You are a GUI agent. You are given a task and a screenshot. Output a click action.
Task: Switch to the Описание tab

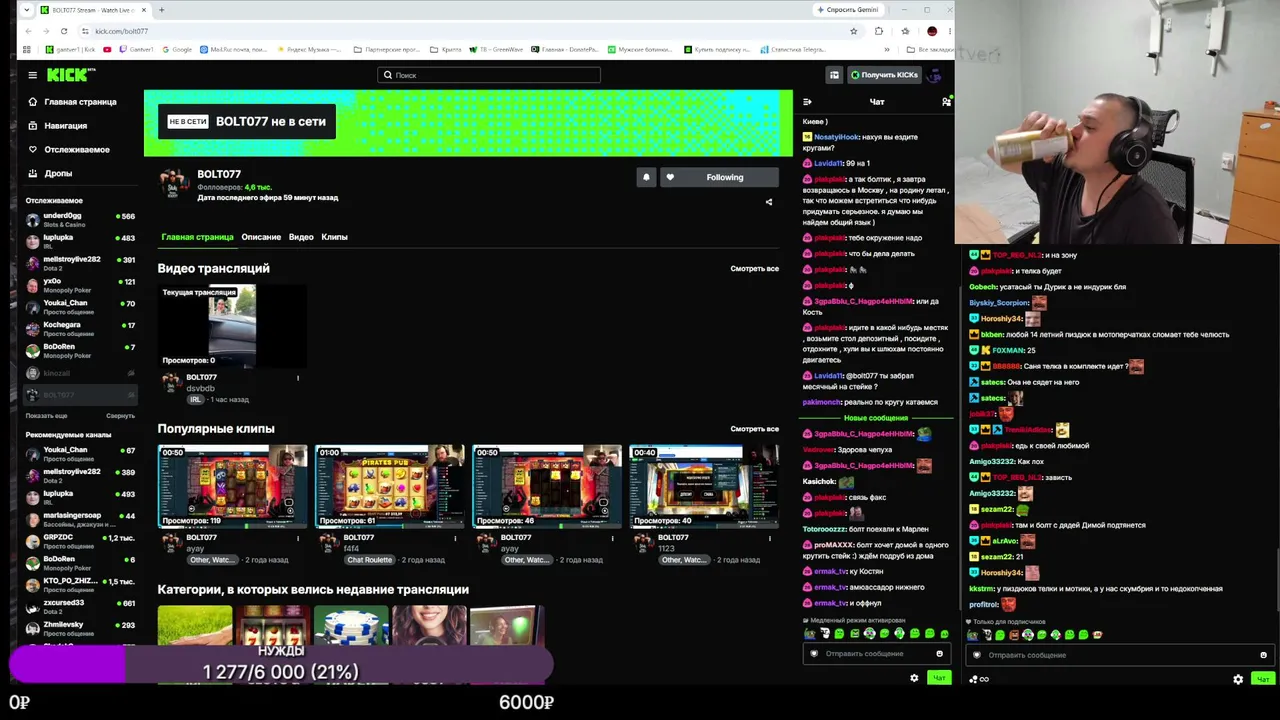click(x=261, y=237)
